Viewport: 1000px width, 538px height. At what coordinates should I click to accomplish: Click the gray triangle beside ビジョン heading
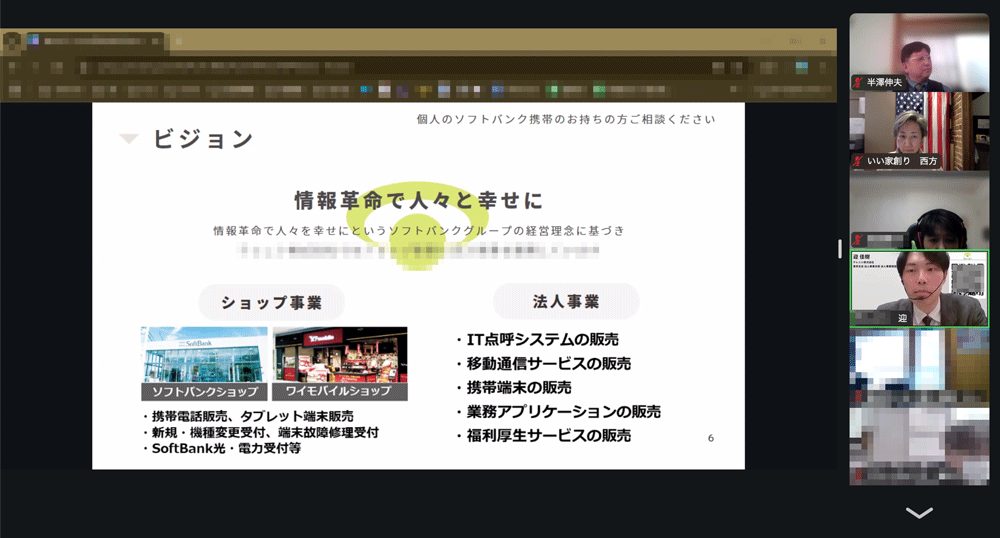(128, 139)
